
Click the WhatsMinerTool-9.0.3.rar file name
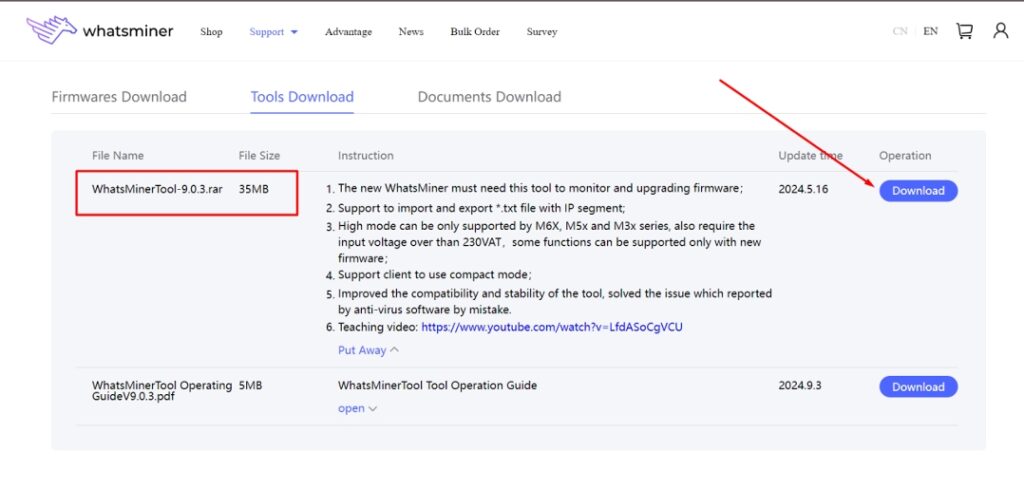(157, 189)
